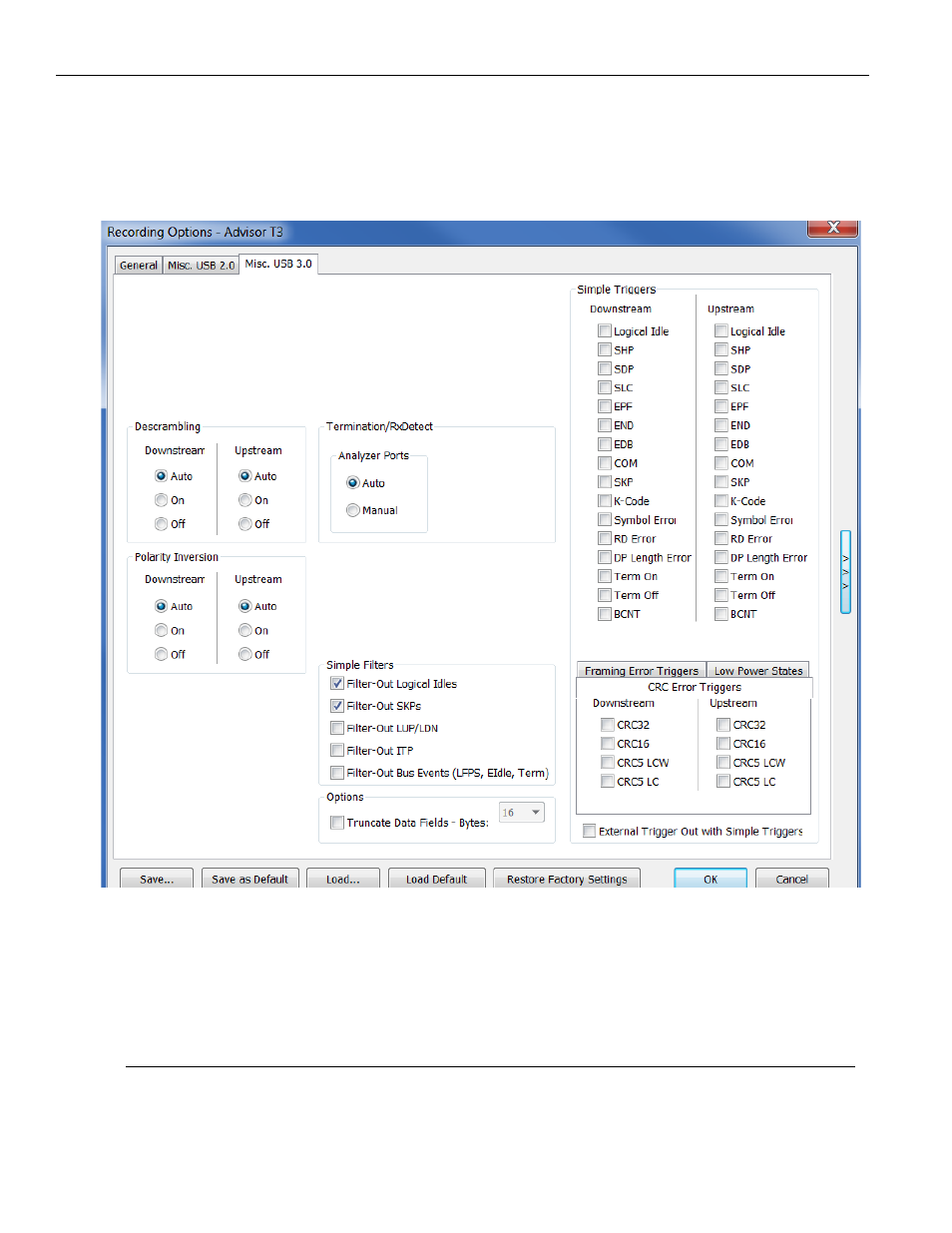
Task: Click the Save... button
Action: (157, 879)
